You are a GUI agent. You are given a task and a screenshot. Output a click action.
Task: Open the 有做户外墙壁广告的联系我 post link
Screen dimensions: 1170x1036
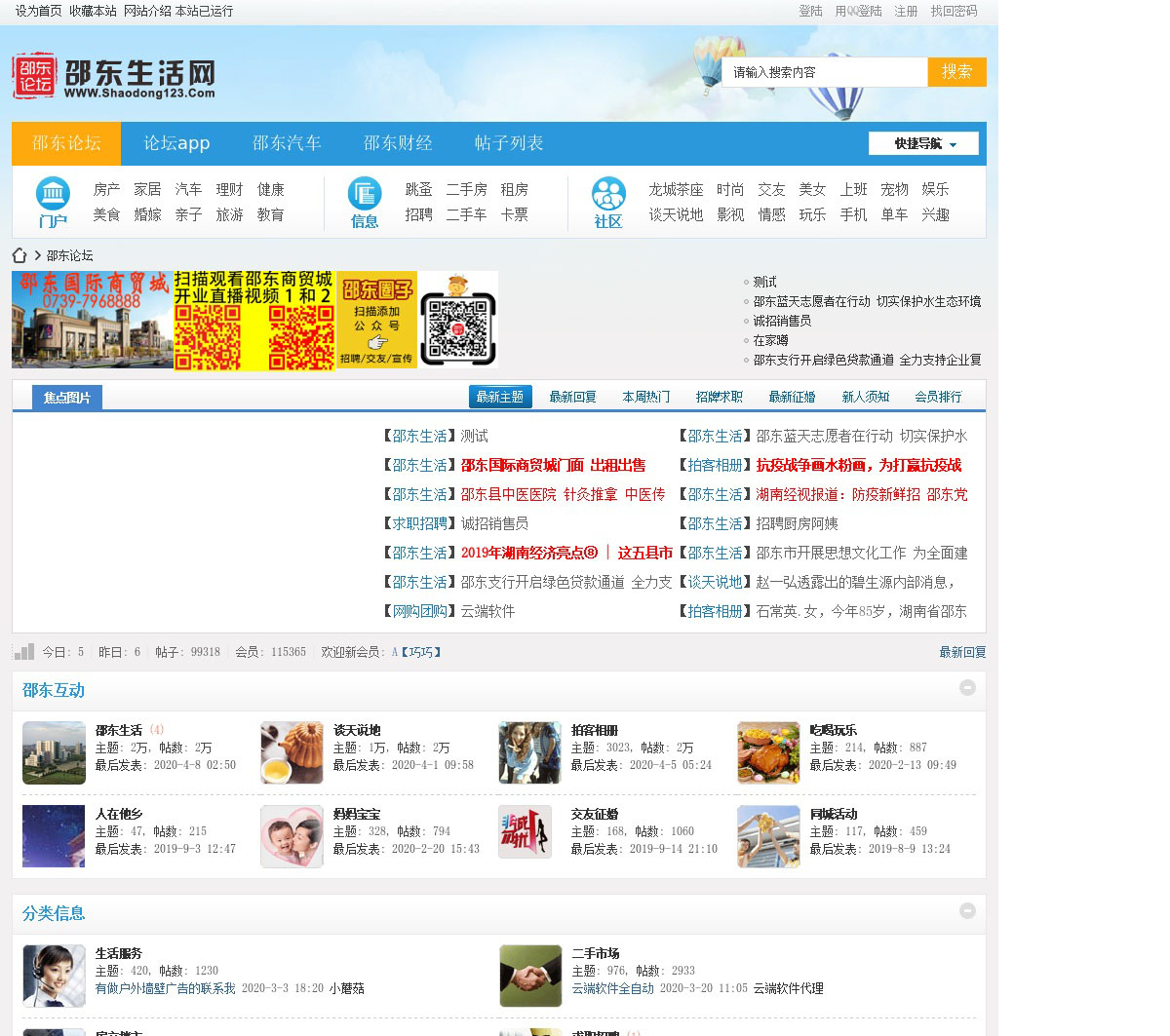click(165, 988)
